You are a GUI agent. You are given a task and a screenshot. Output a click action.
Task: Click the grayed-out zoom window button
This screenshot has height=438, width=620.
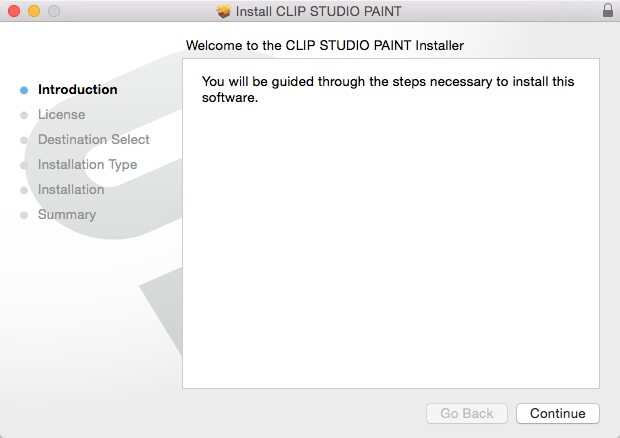(x=53, y=11)
